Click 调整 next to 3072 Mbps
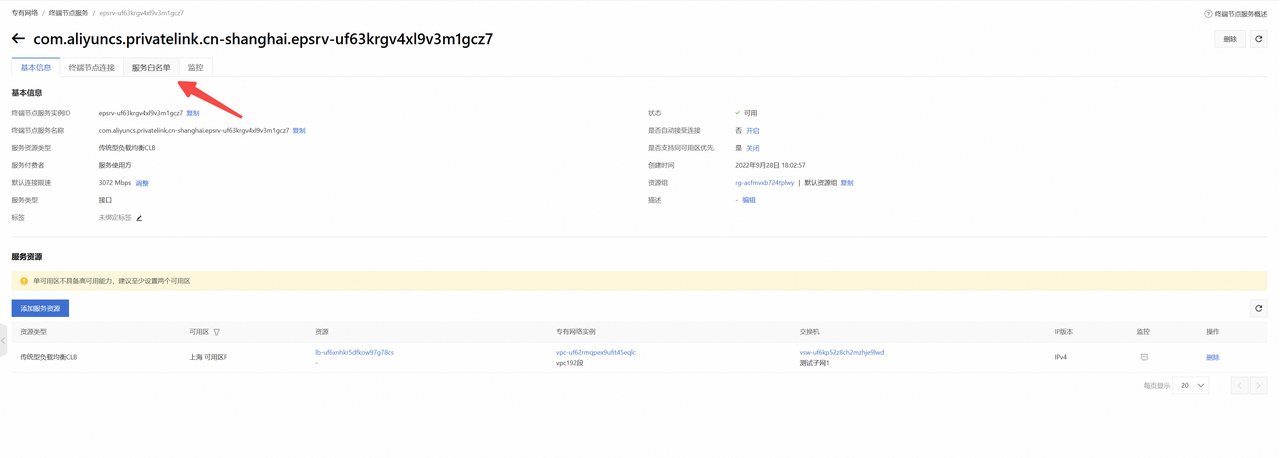 tap(142, 183)
